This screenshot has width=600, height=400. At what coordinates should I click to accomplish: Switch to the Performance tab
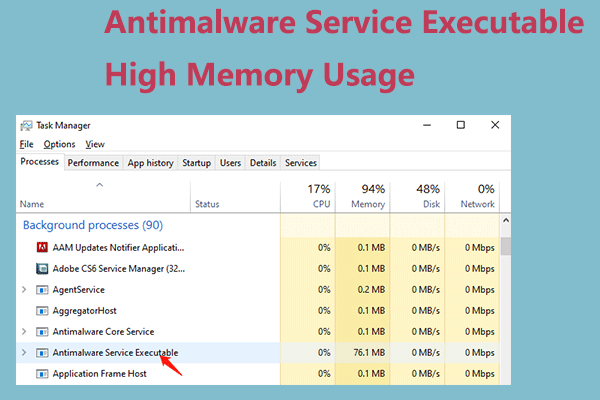[93, 163]
